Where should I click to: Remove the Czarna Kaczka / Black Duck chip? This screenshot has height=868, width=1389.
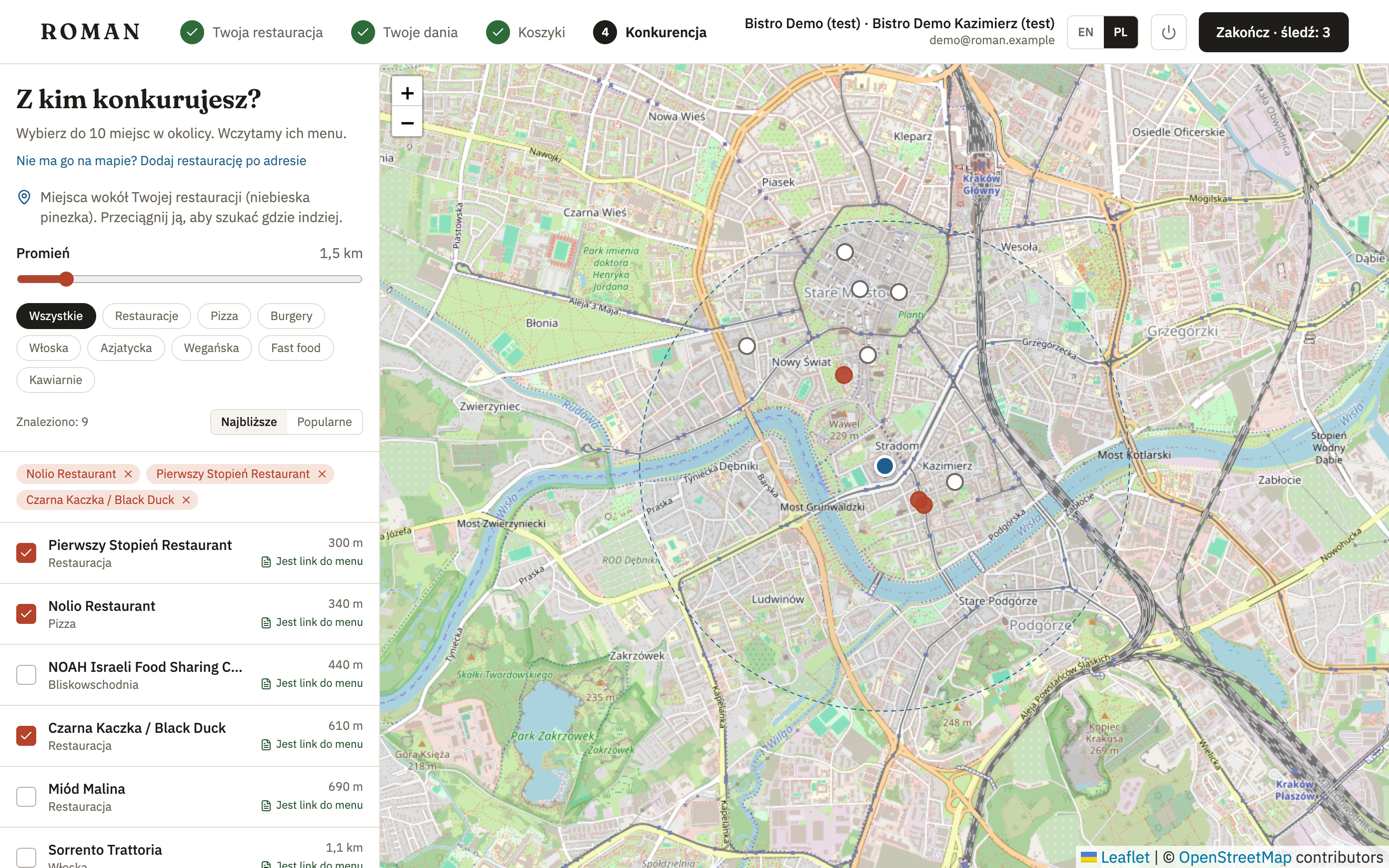click(x=186, y=499)
